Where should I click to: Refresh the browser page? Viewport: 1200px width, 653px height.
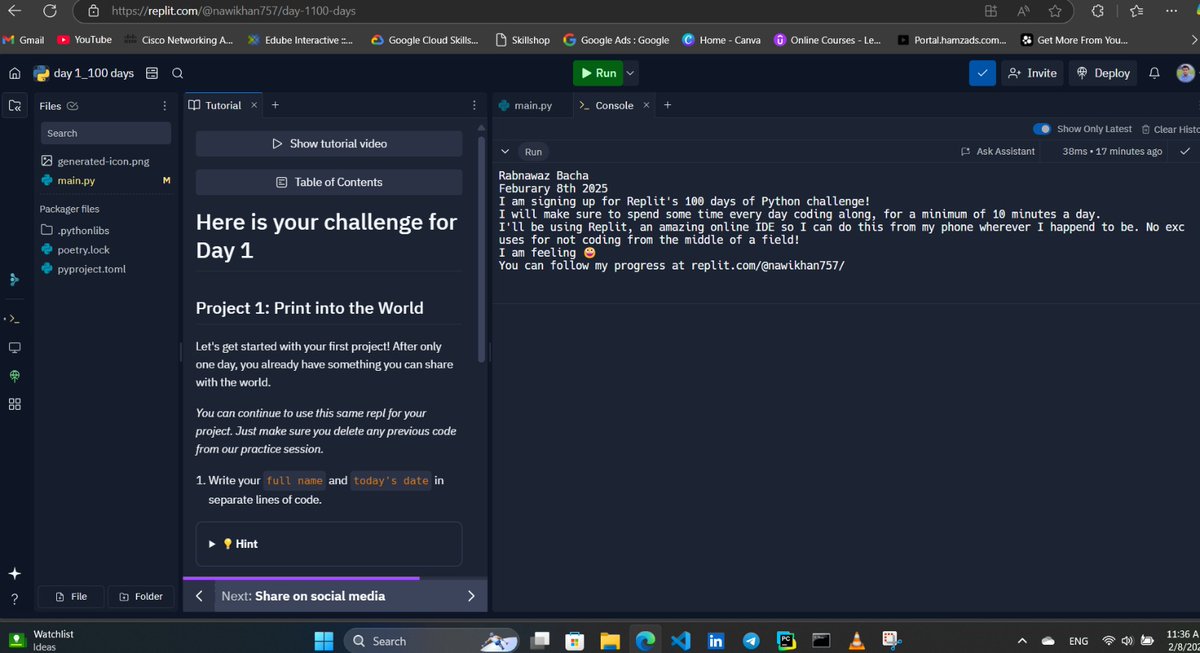(49, 11)
